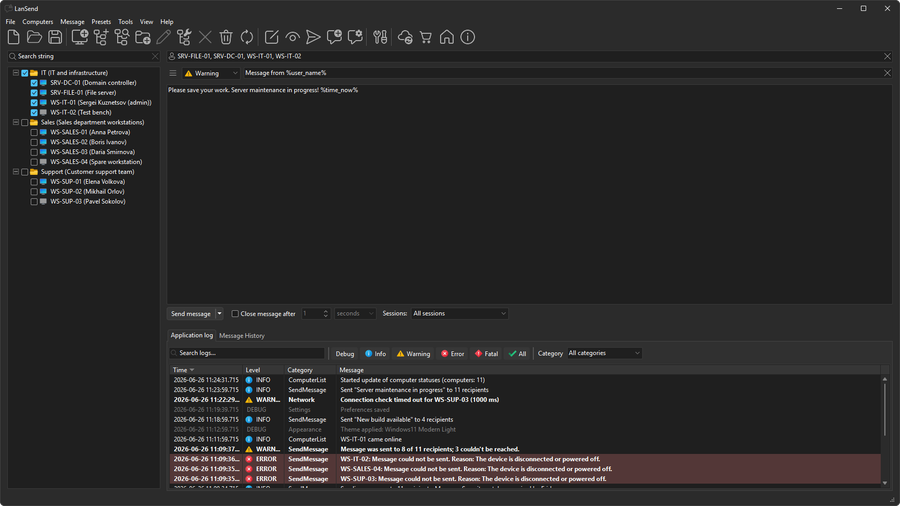Click the Add computer monitor icon
The image size is (900, 506).
tap(80, 37)
